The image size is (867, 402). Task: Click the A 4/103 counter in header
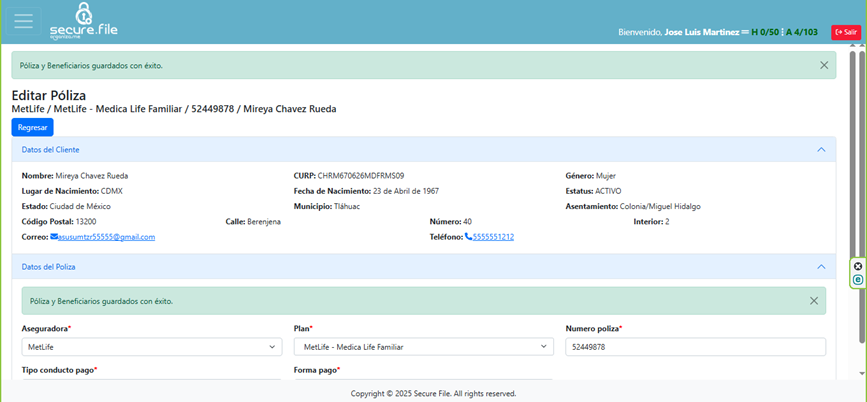[x=802, y=32]
